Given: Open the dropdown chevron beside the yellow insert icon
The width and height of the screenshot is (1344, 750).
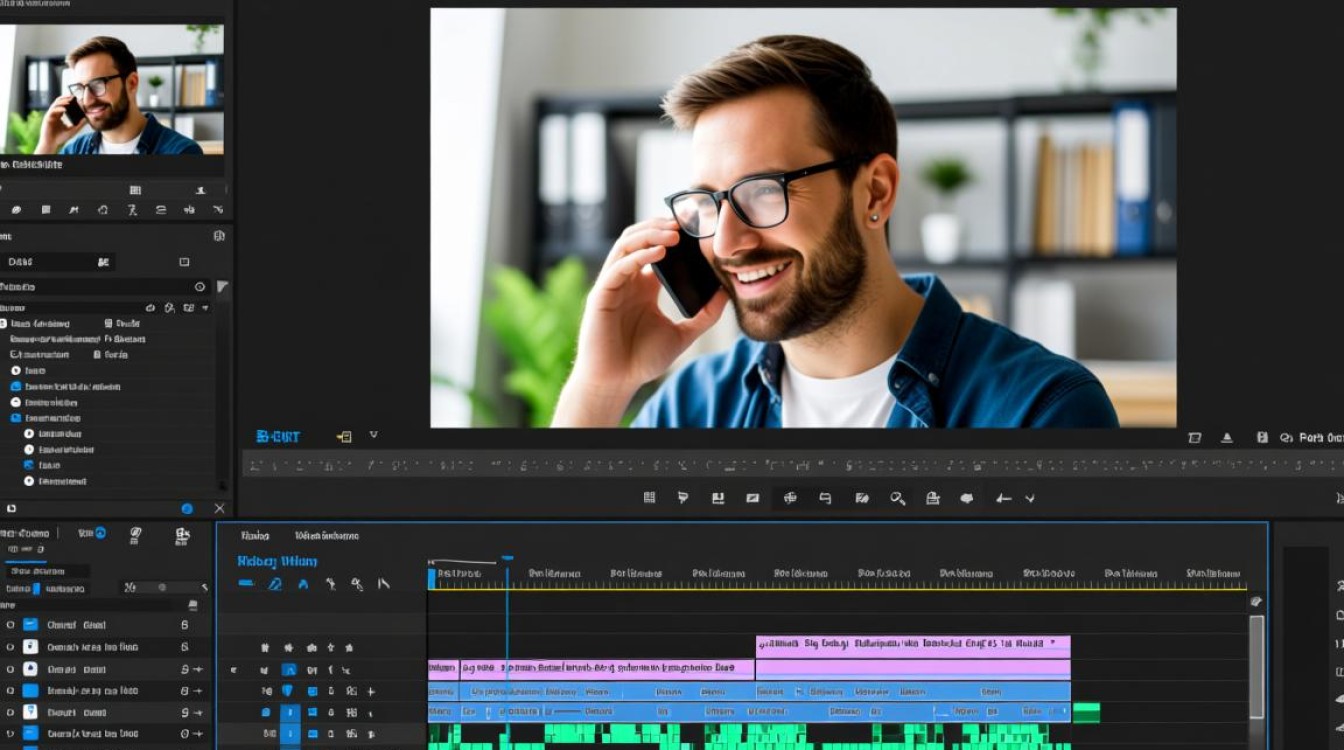Looking at the screenshot, I should (x=373, y=436).
